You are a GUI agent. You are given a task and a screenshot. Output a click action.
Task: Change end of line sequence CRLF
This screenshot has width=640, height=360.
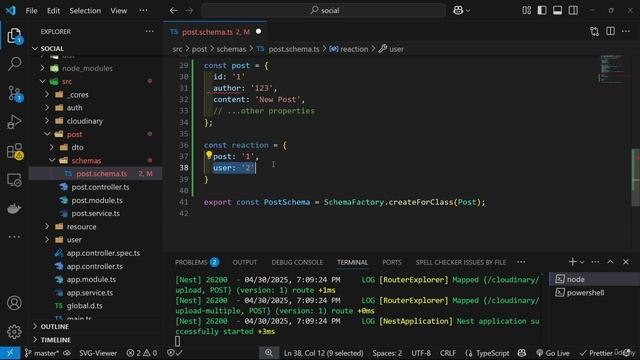pos(448,353)
